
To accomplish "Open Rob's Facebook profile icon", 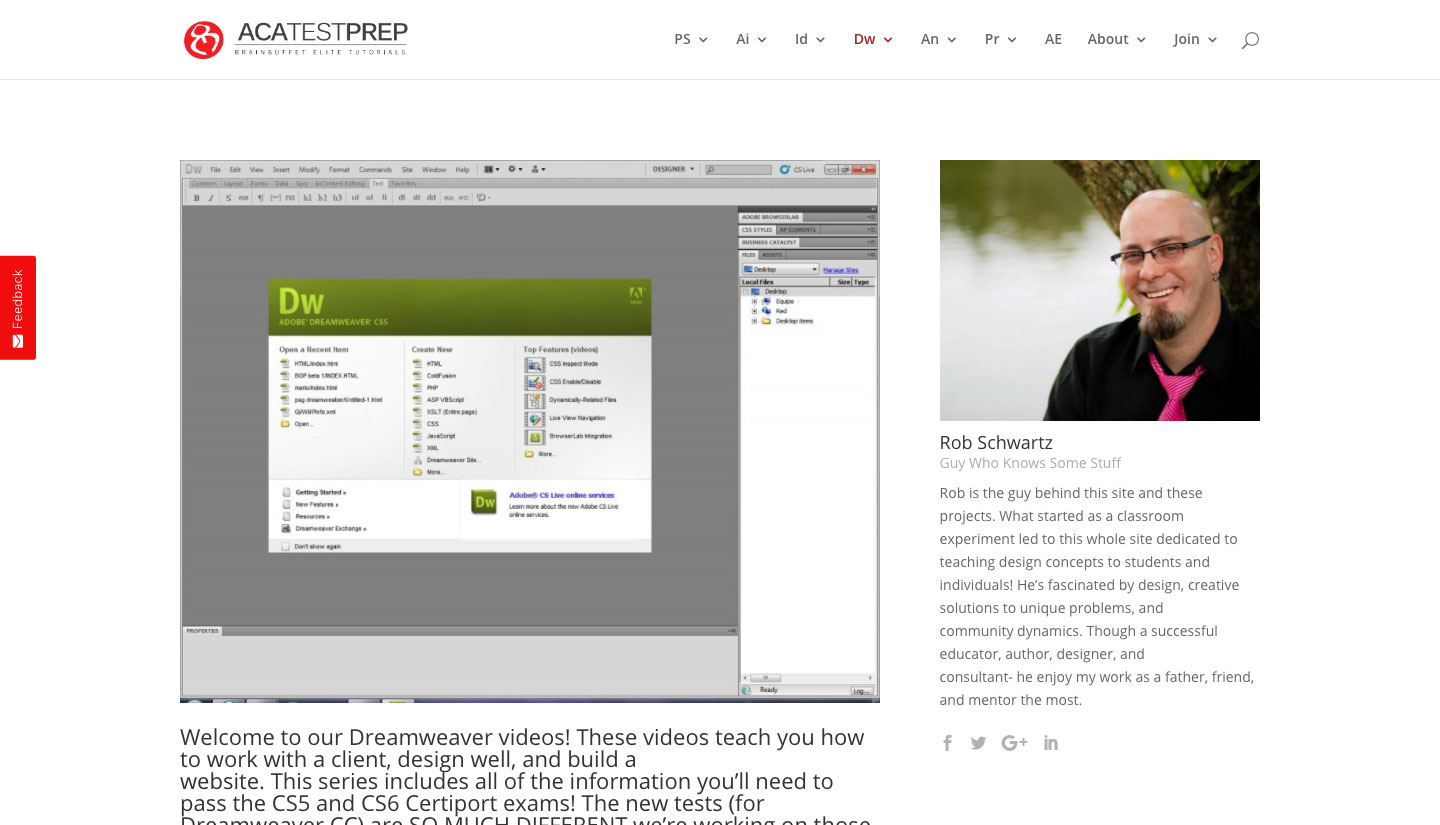I will (x=947, y=743).
